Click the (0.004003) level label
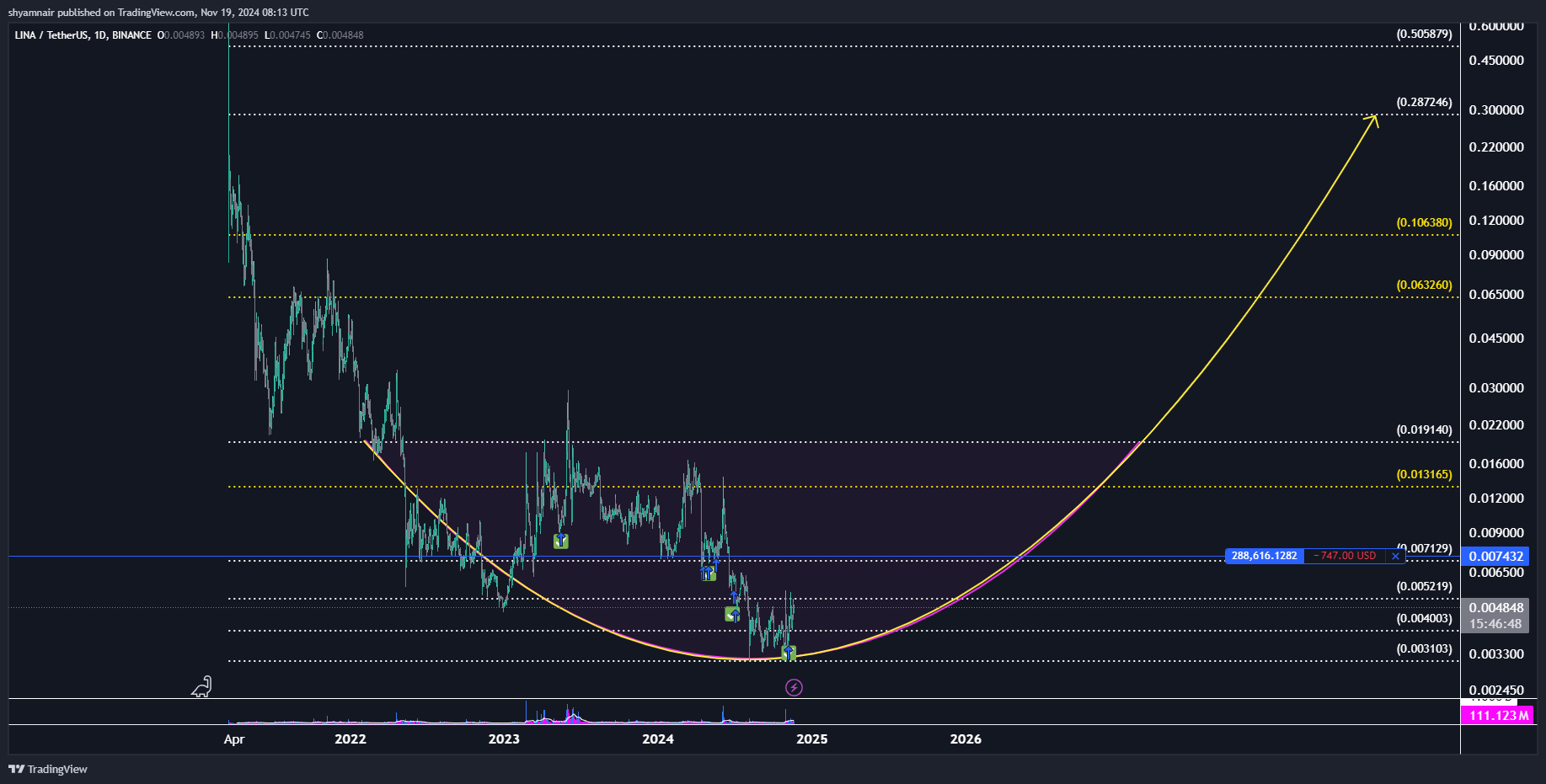 tap(1424, 618)
